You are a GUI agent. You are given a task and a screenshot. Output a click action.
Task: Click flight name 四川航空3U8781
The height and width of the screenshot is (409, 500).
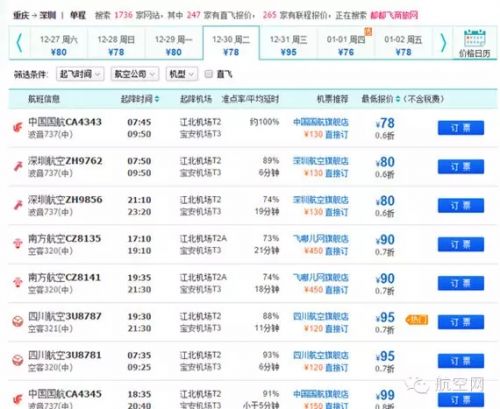(x=64, y=355)
